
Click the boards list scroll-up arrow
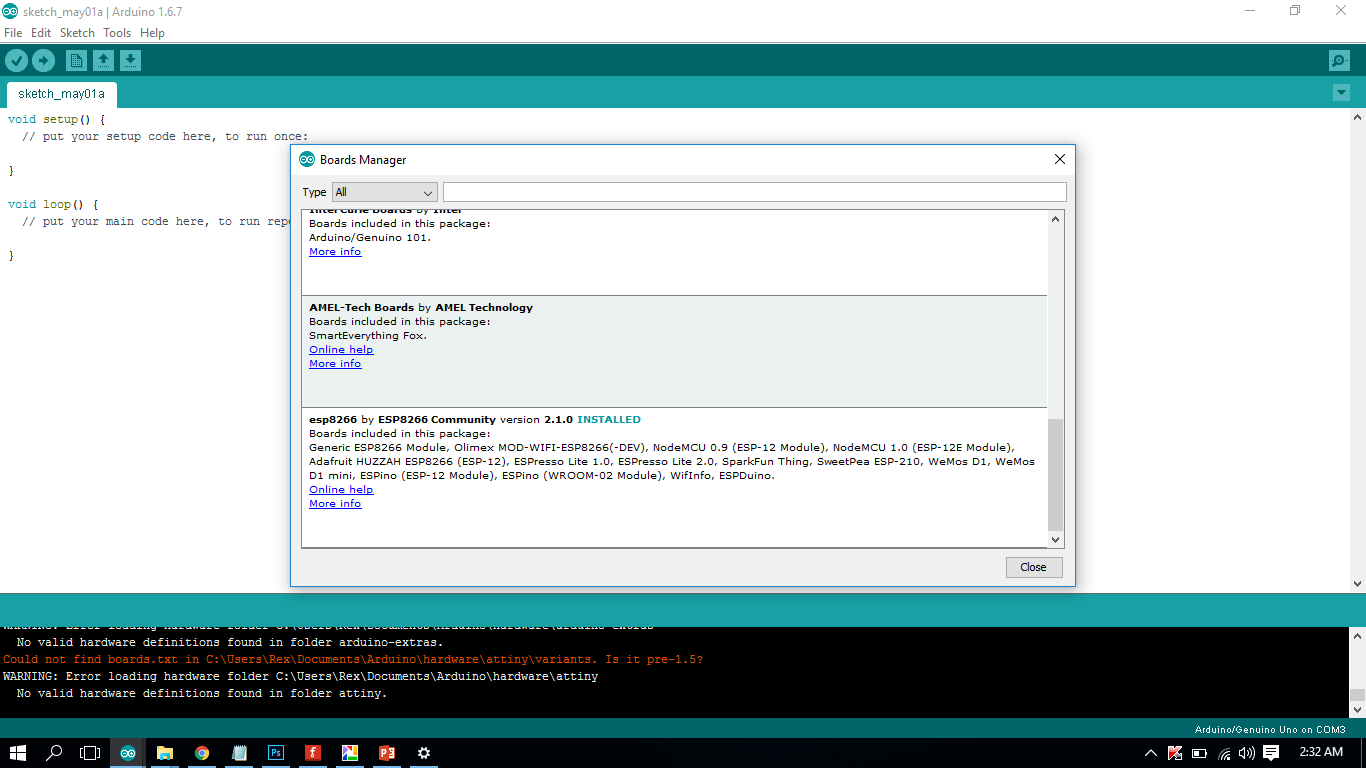click(1055, 219)
